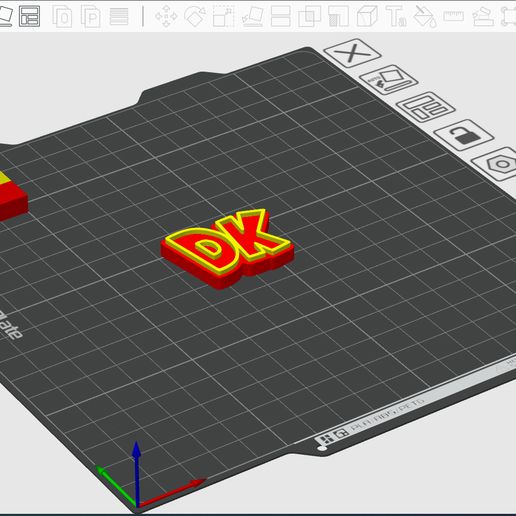Select the Color painting bucket tool

tap(425, 16)
